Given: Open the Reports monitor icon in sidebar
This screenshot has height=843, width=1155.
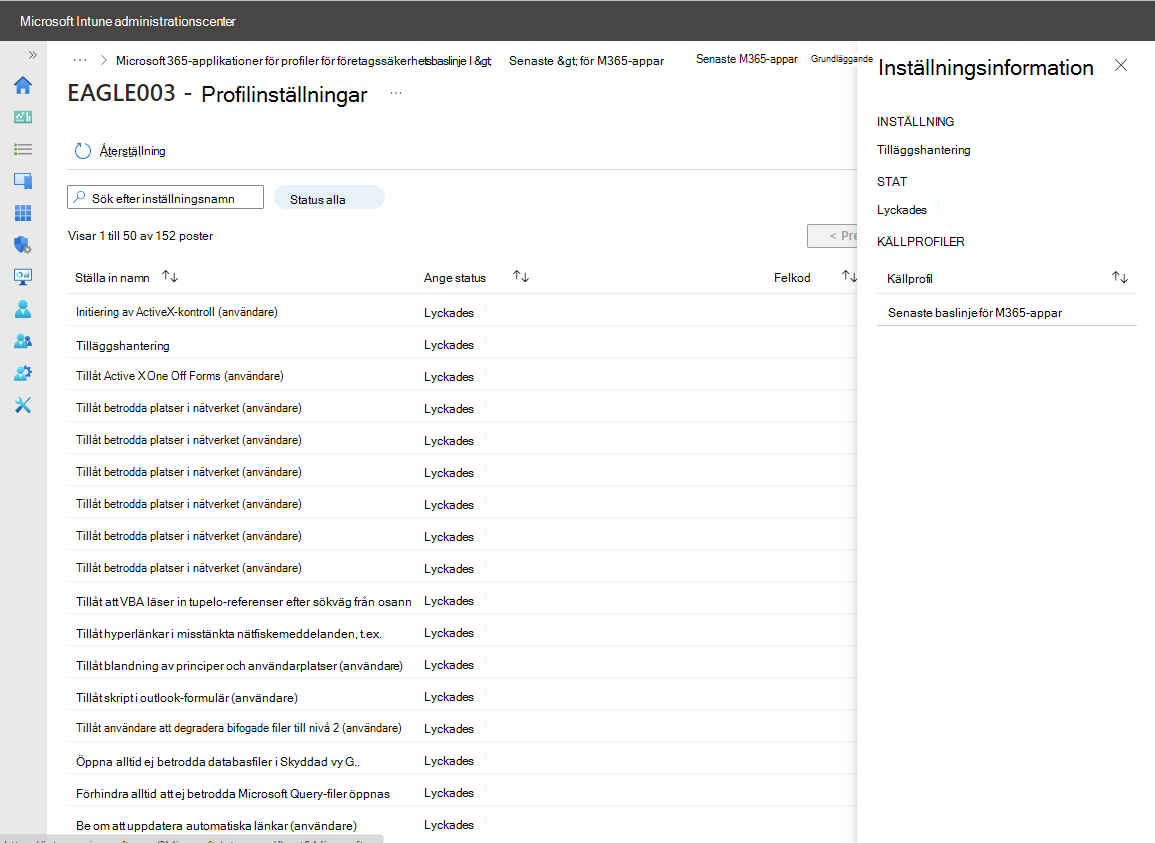Looking at the screenshot, I should point(23,277).
